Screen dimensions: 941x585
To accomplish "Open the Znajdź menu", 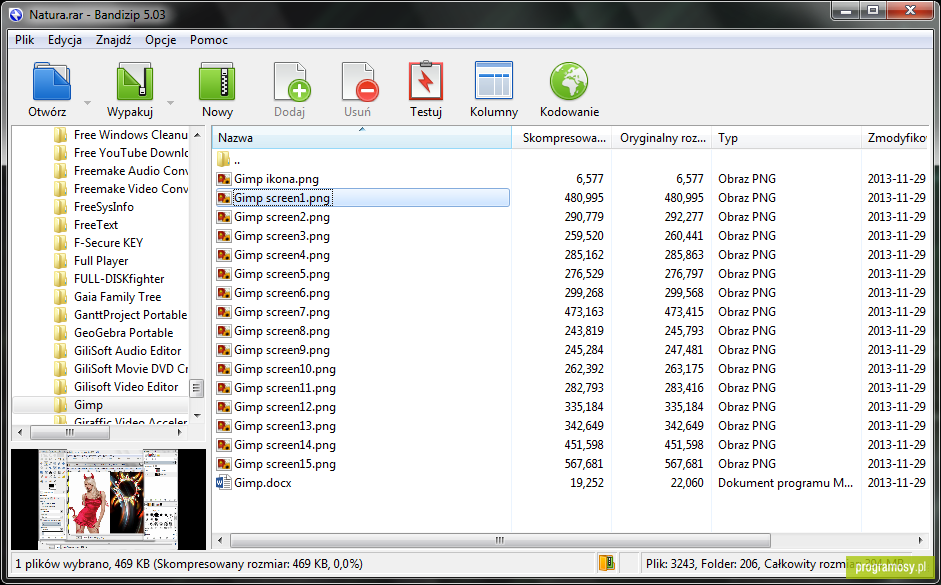I will [113, 40].
